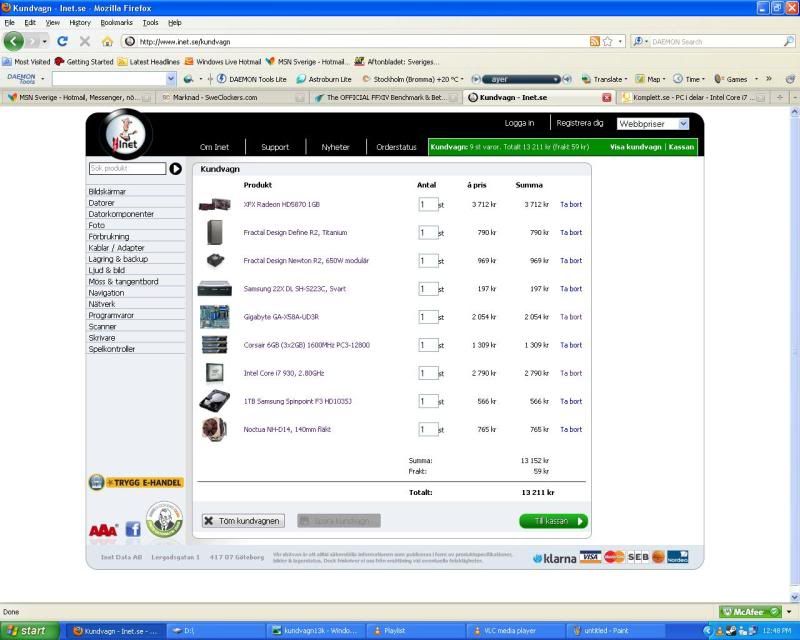
Task: Click the bookmark star in address bar
Action: click(x=608, y=41)
